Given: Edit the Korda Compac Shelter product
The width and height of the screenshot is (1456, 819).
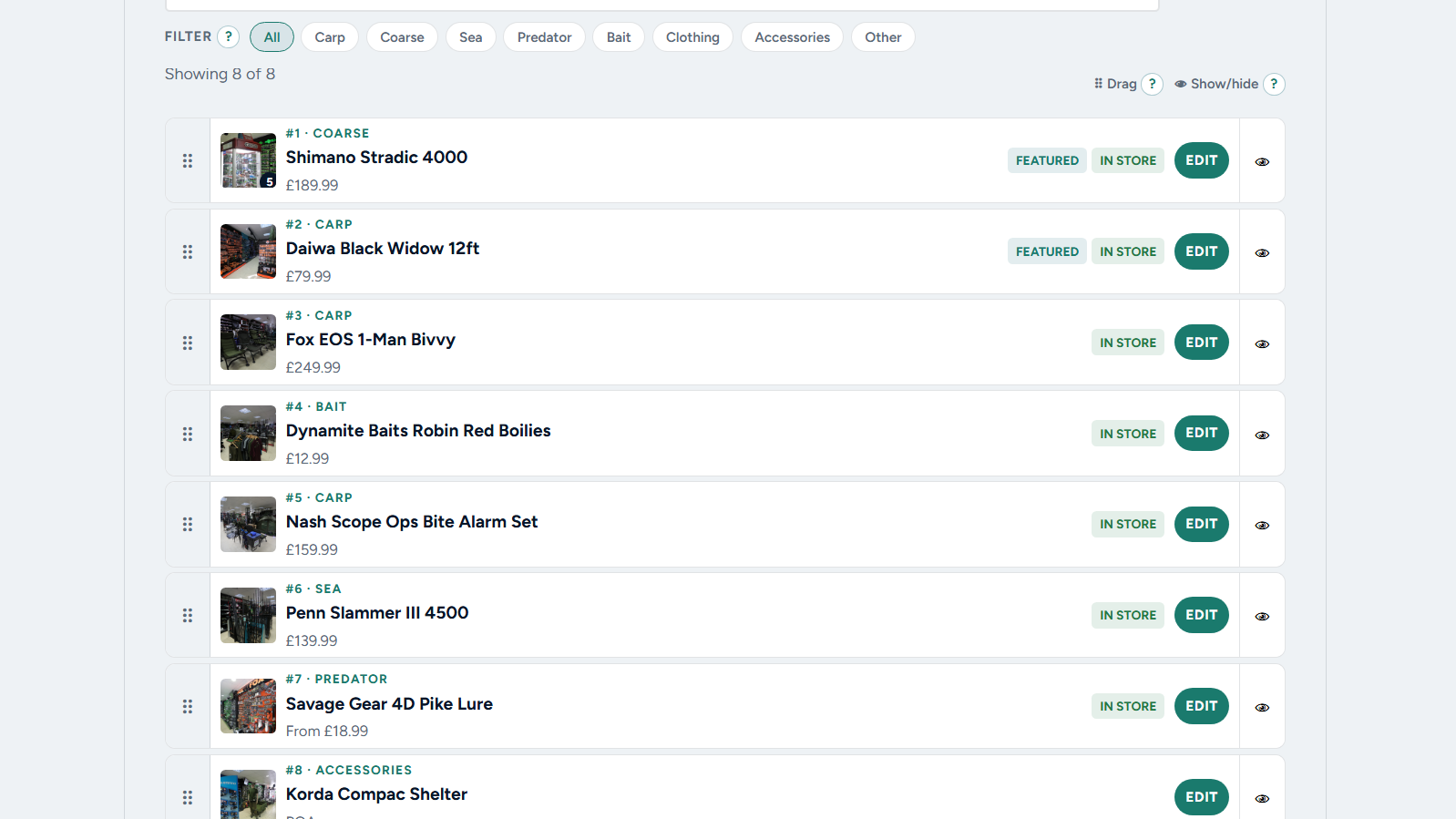Looking at the screenshot, I should pyautogui.click(x=1202, y=797).
